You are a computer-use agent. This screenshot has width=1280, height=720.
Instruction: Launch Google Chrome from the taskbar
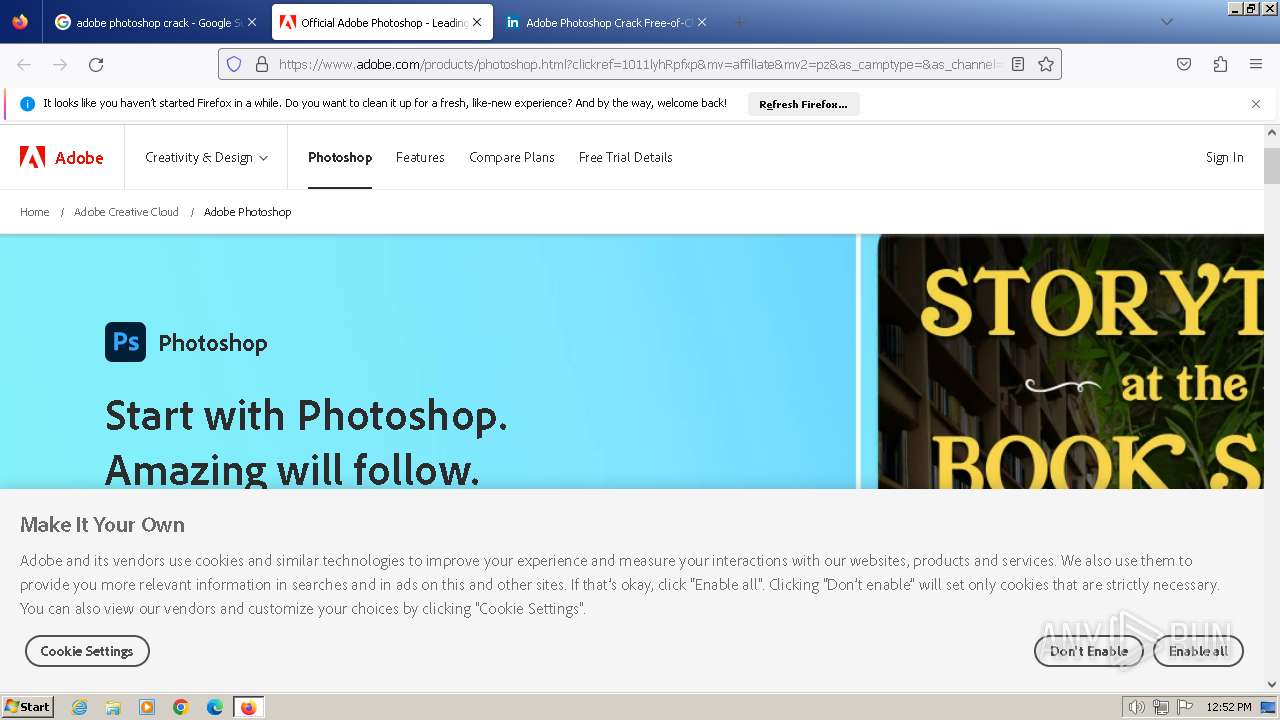tap(181, 707)
